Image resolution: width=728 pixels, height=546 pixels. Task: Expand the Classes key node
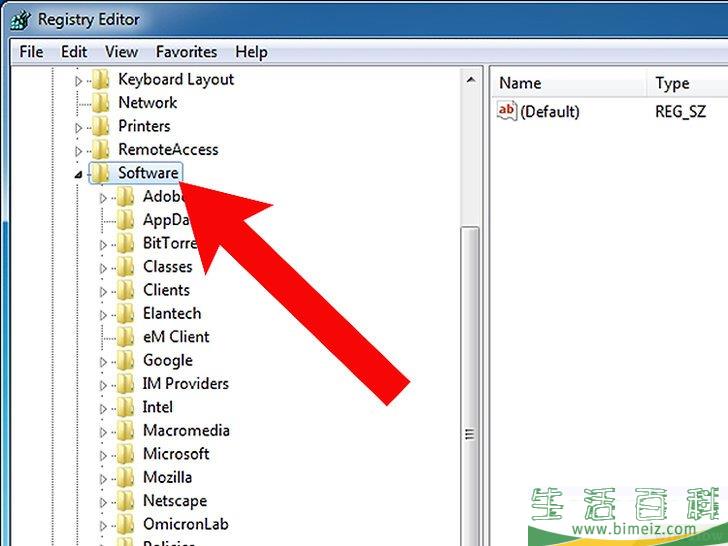[x=103, y=267]
